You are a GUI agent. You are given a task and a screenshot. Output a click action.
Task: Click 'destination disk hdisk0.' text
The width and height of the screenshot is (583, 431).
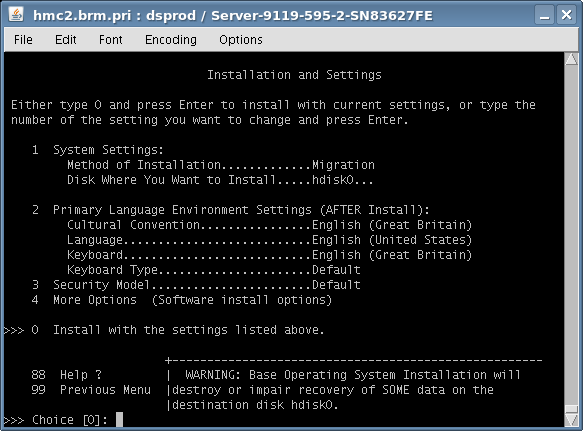[255, 405]
